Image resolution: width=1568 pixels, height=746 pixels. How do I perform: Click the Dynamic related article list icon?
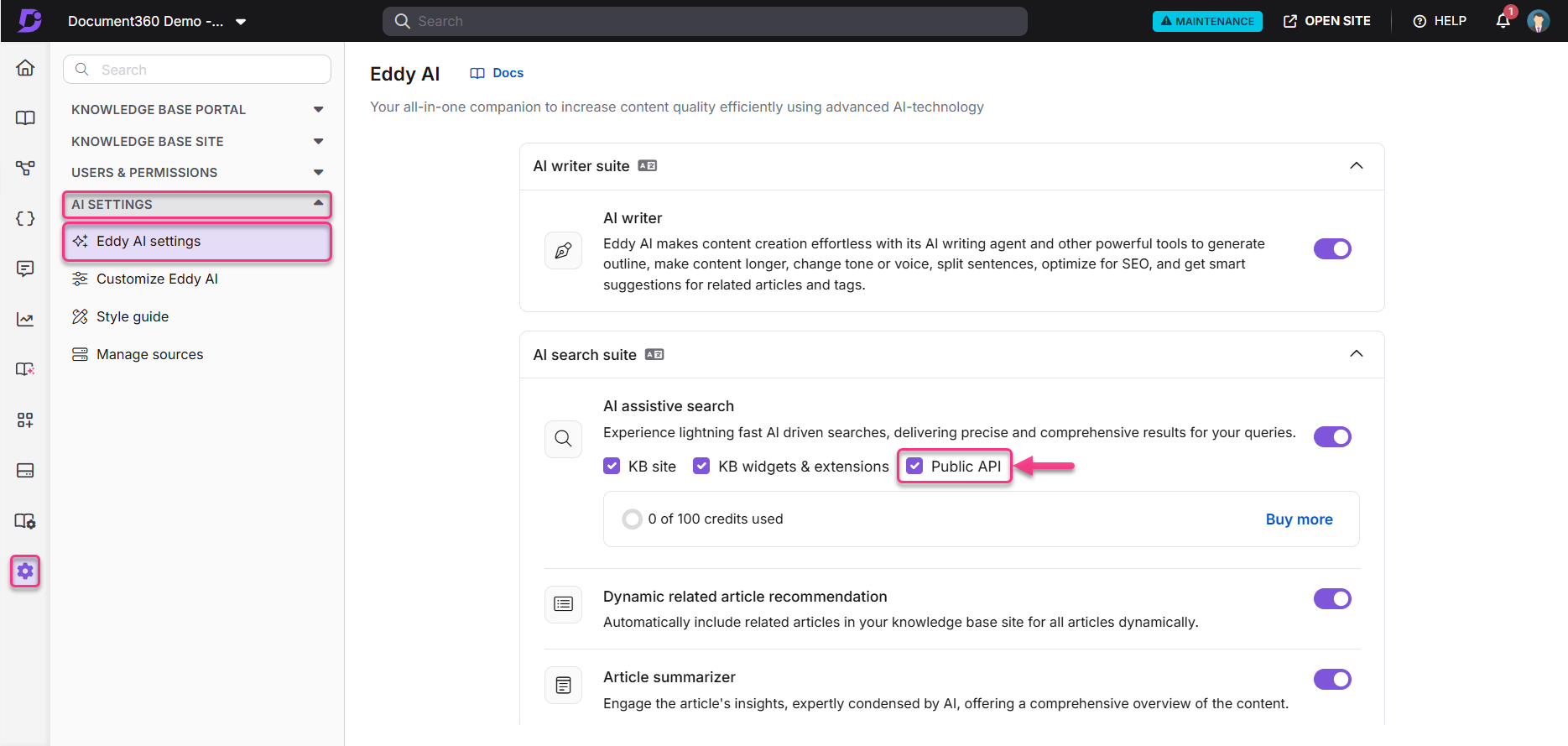(563, 604)
